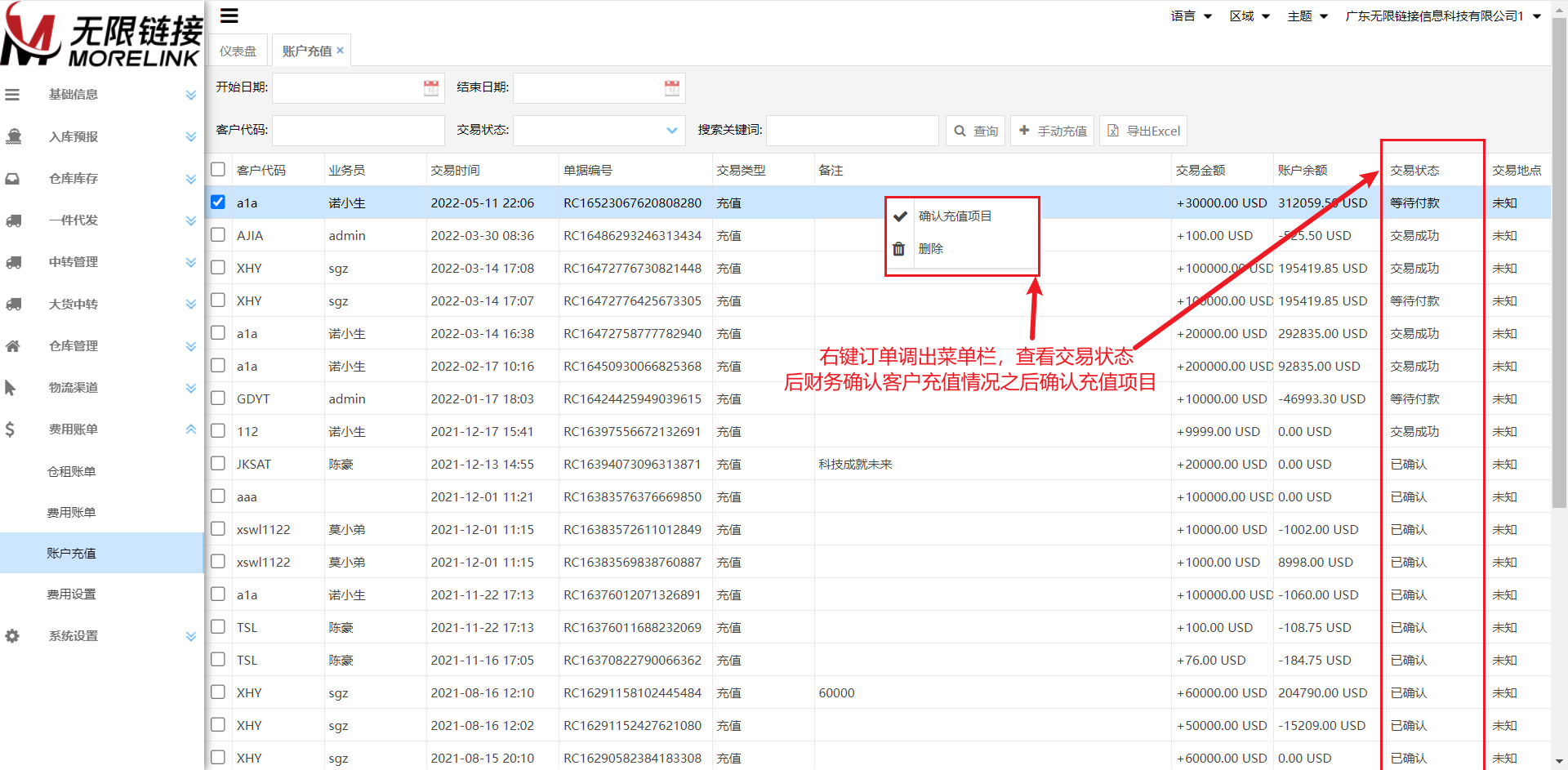Collapse the 费用账单 menu chevron
Viewport: 1568px width, 770px height.
tap(191, 430)
